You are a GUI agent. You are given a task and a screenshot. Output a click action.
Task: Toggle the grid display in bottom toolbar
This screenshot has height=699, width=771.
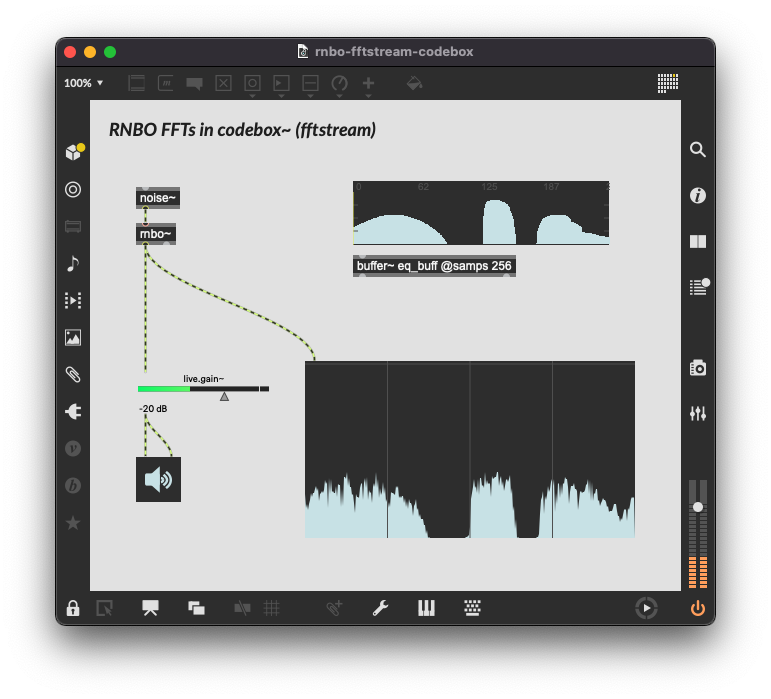271,608
